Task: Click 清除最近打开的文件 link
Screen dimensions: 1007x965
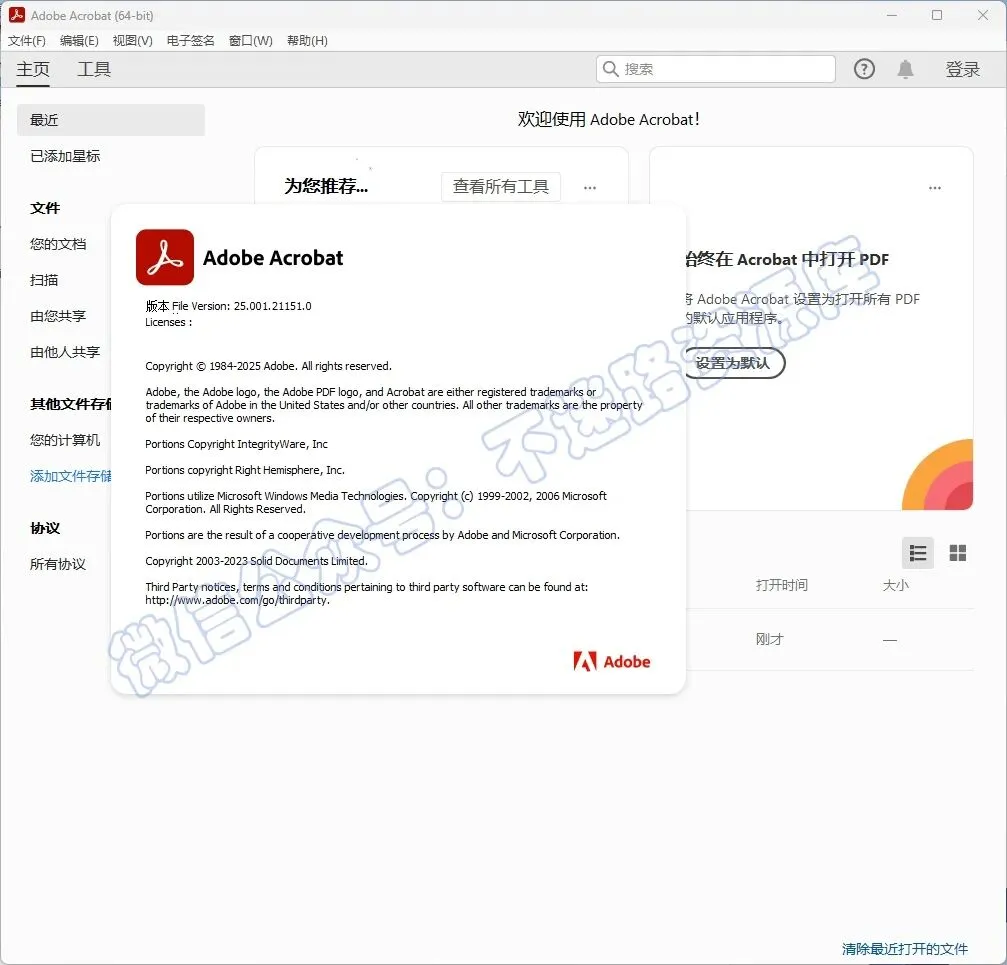Action: tap(904, 949)
